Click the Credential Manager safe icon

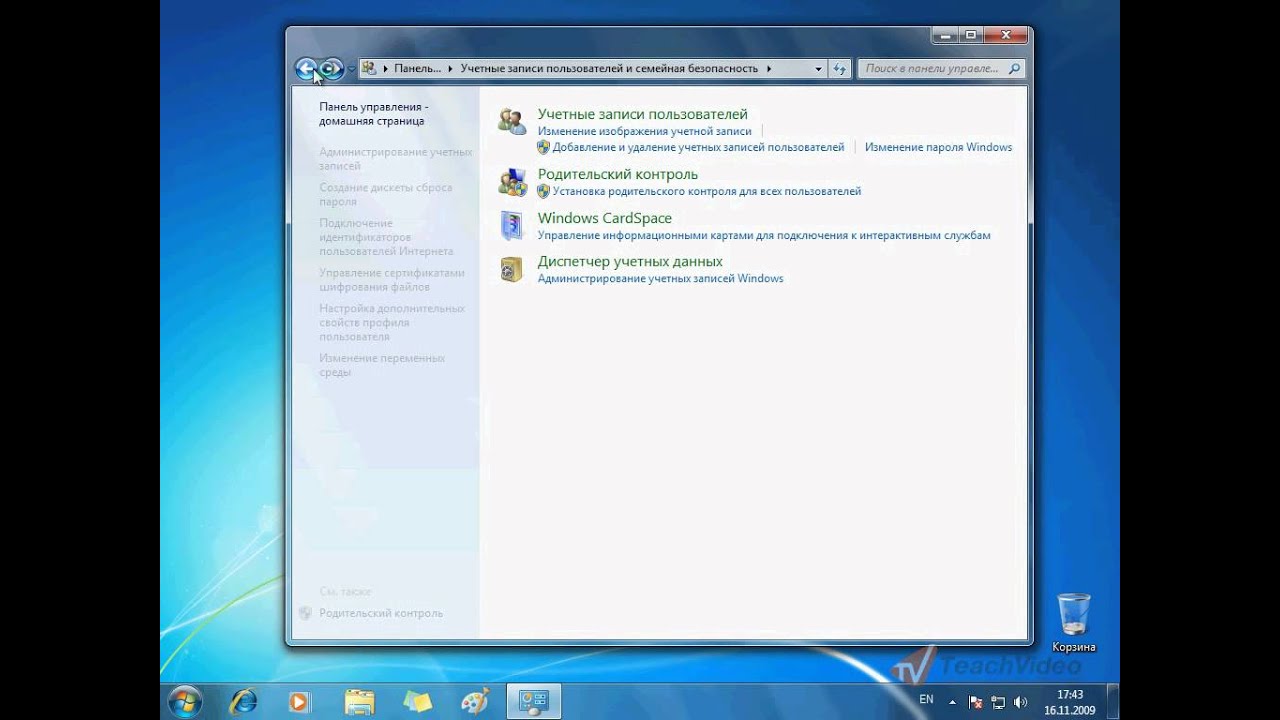click(512, 269)
